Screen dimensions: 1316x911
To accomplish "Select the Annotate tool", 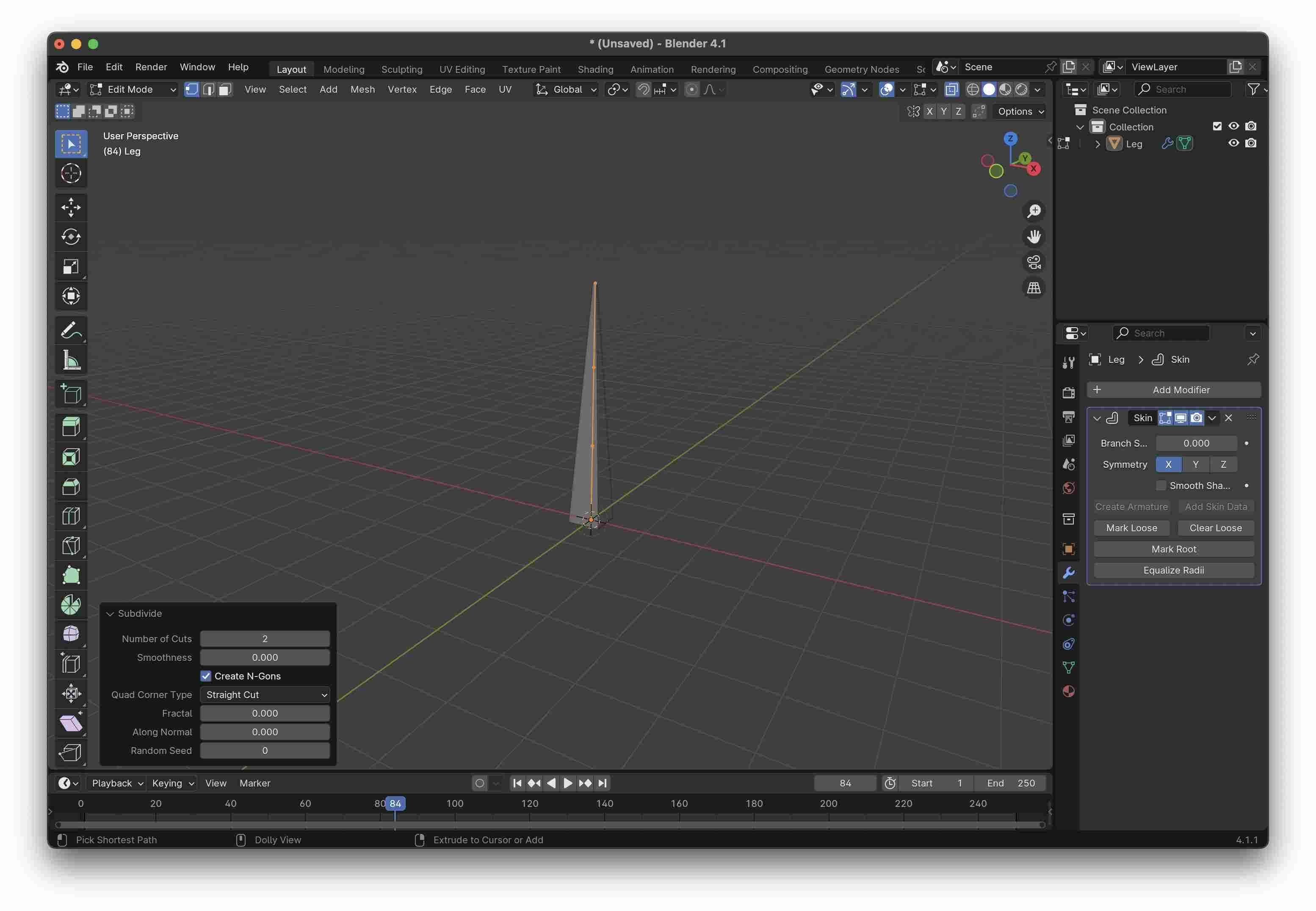I will pyautogui.click(x=71, y=330).
